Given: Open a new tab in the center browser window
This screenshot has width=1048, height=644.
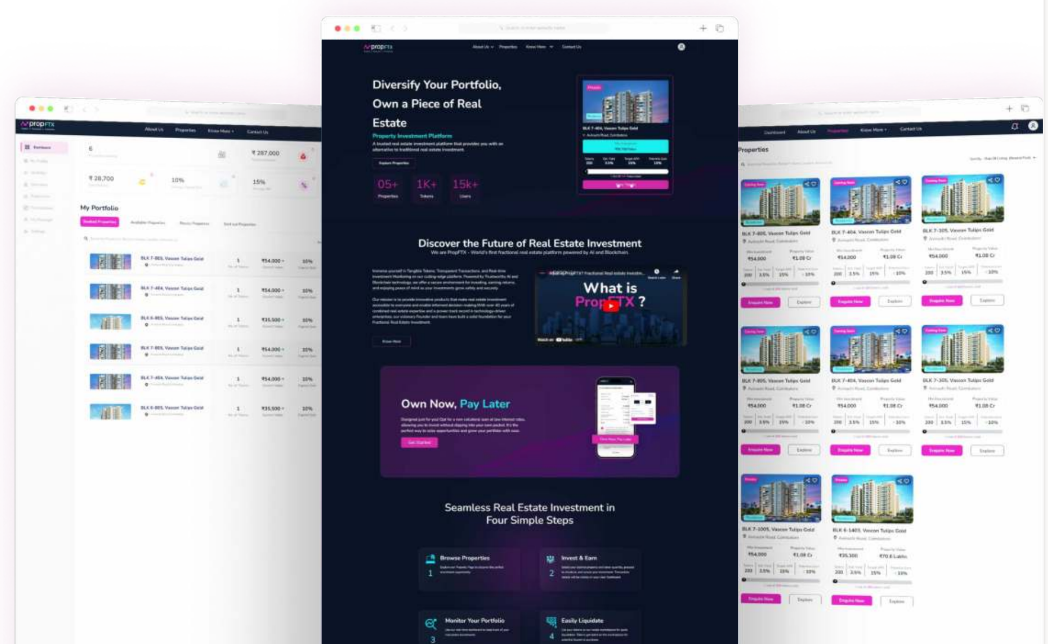Looking at the screenshot, I should (x=703, y=28).
